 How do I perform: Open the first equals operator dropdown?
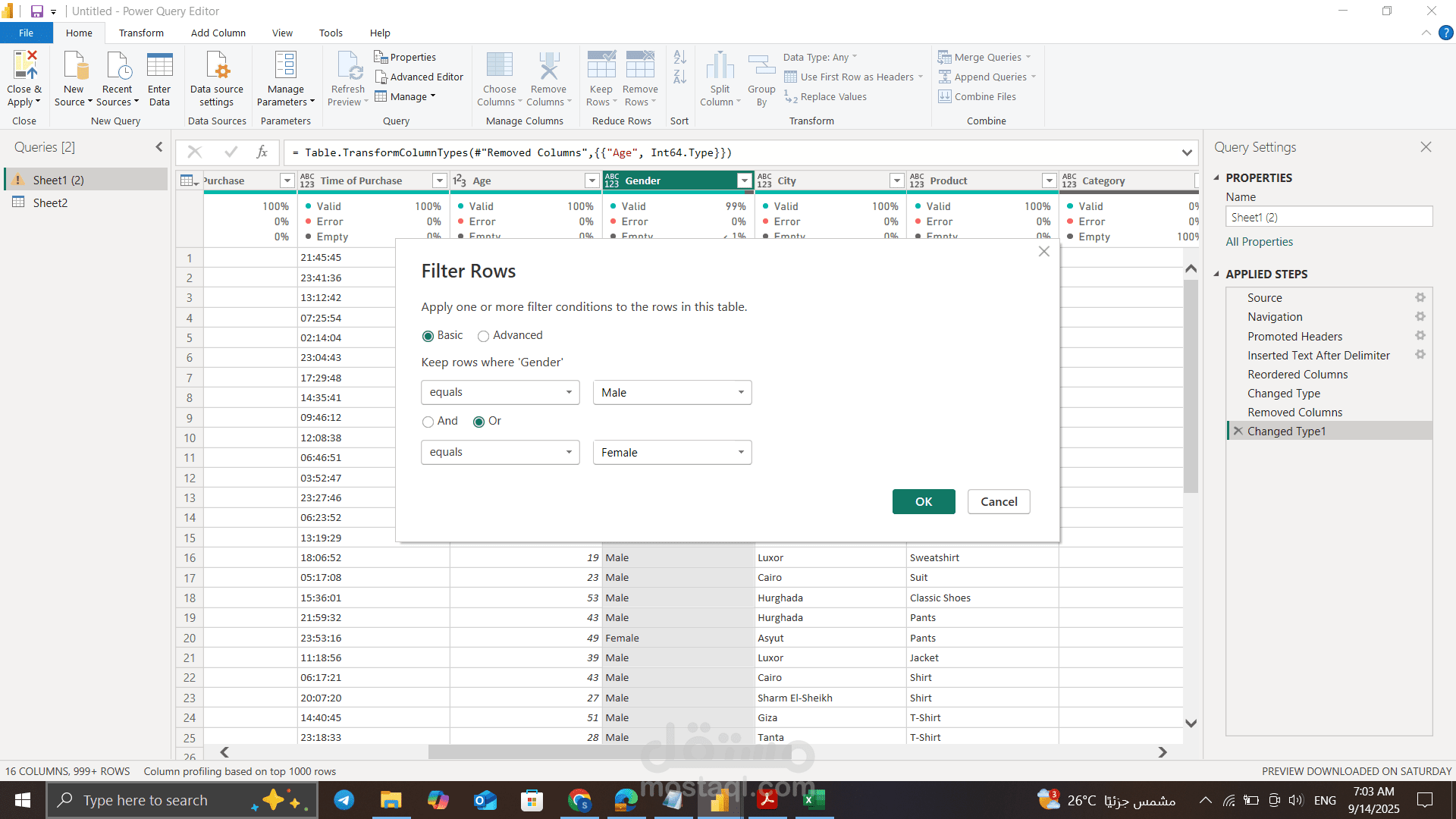[x=500, y=392]
